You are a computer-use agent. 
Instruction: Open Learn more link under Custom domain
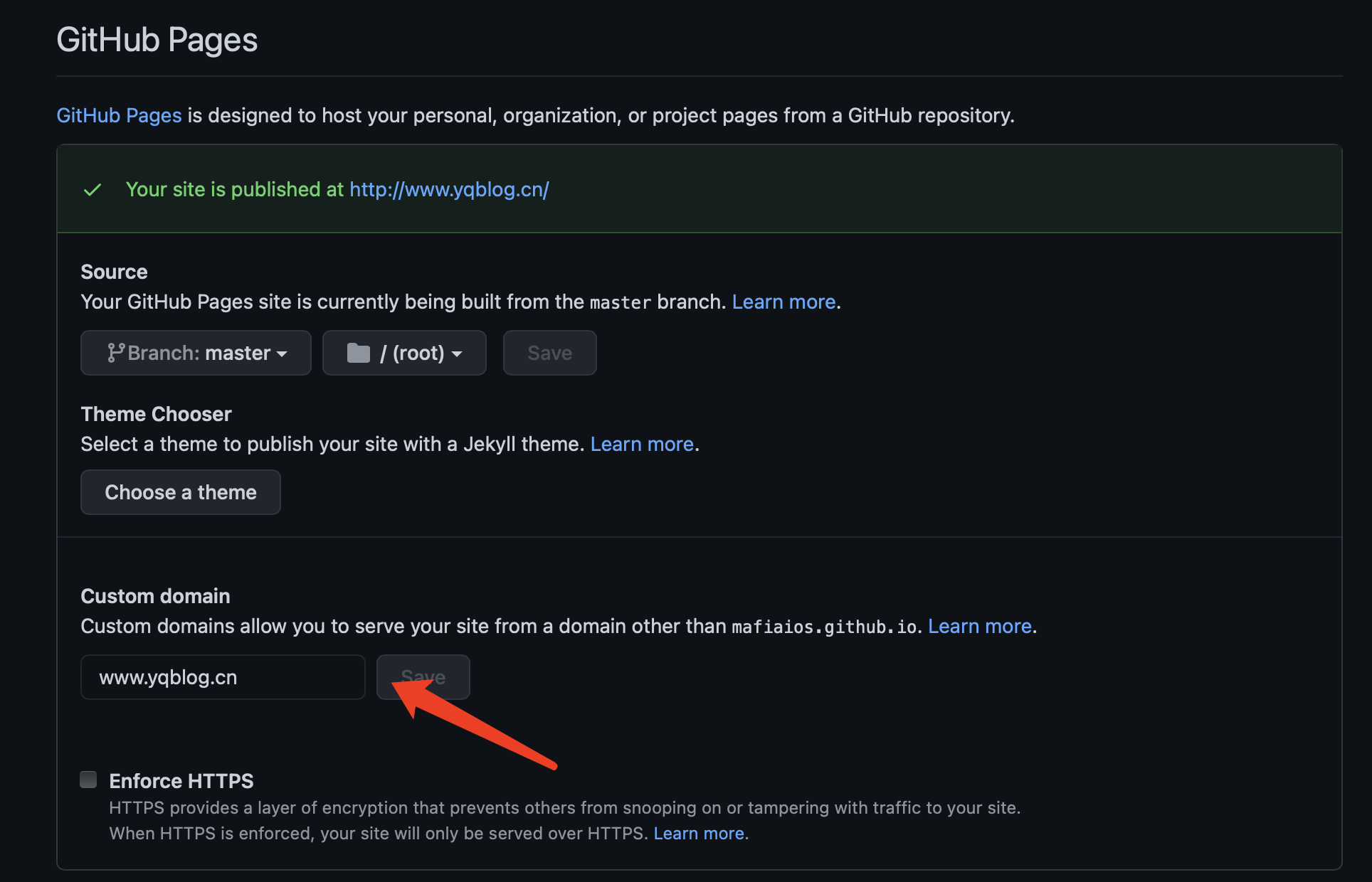pyautogui.click(x=980, y=626)
